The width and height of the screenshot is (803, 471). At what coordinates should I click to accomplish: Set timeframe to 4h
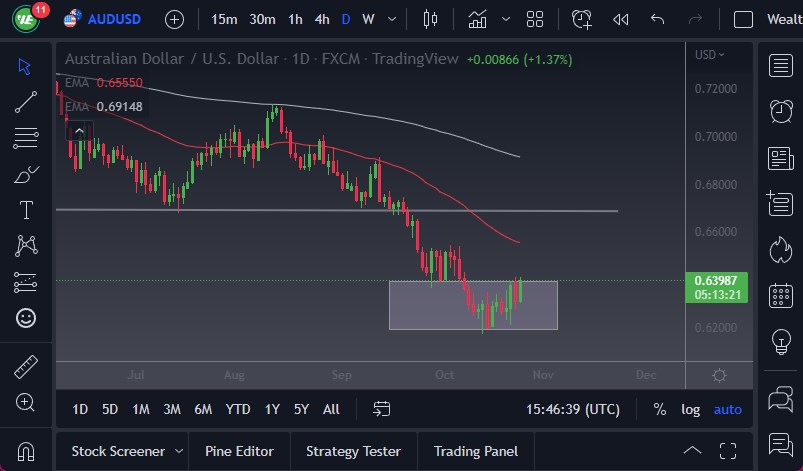pyautogui.click(x=321, y=19)
